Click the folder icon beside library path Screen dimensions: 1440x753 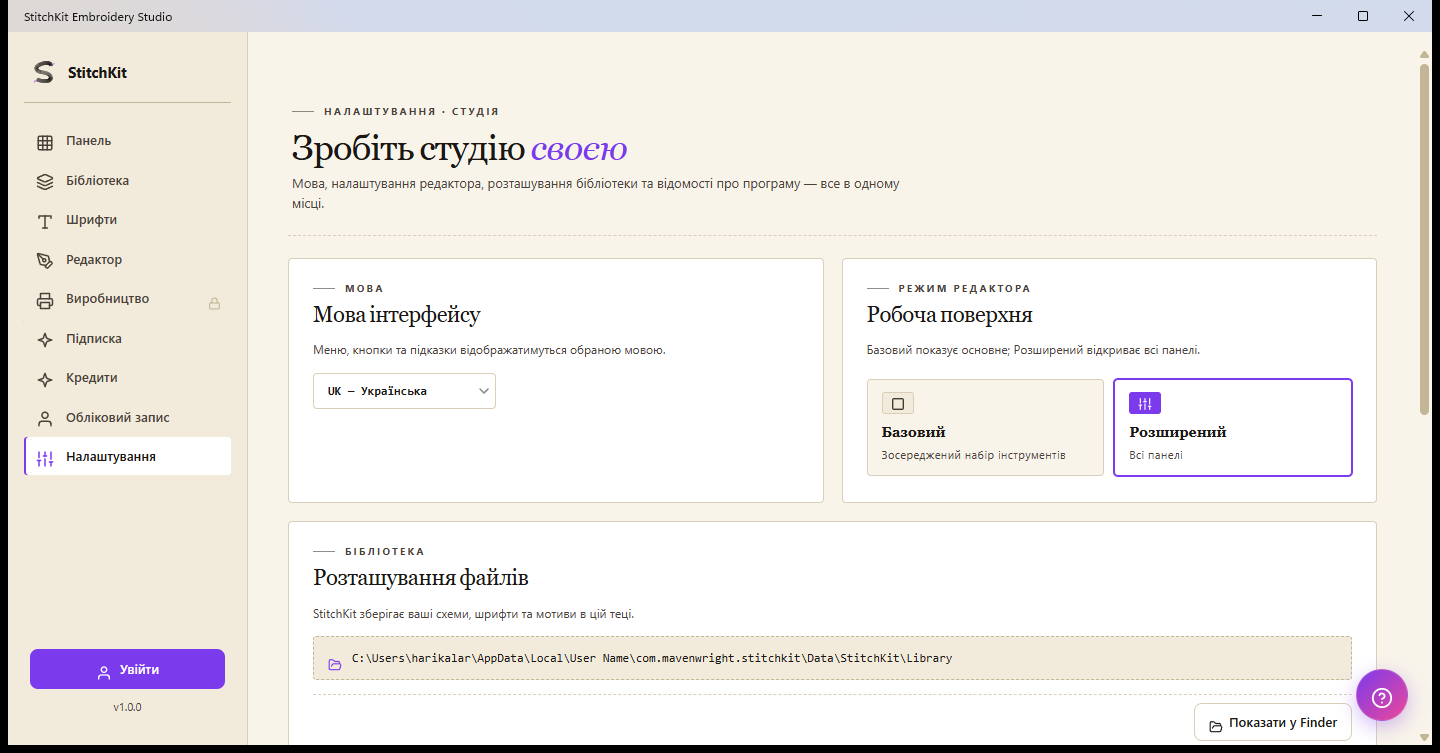coord(335,664)
